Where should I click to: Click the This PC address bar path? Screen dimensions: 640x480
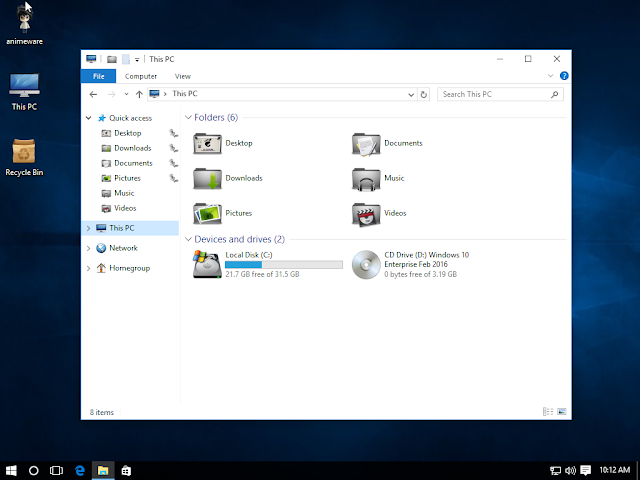[x=185, y=94]
